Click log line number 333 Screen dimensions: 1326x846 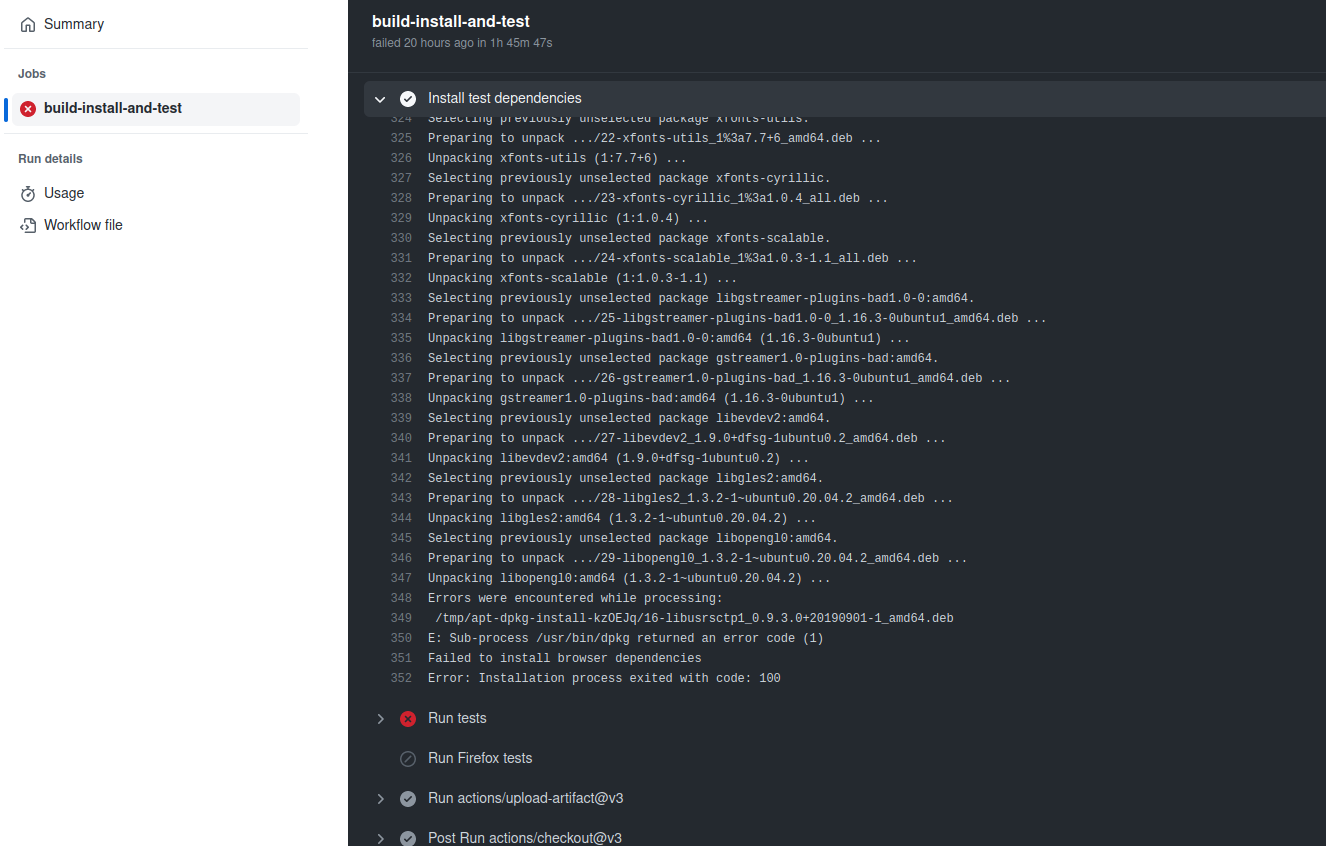pyautogui.click(x=401, y=298)
